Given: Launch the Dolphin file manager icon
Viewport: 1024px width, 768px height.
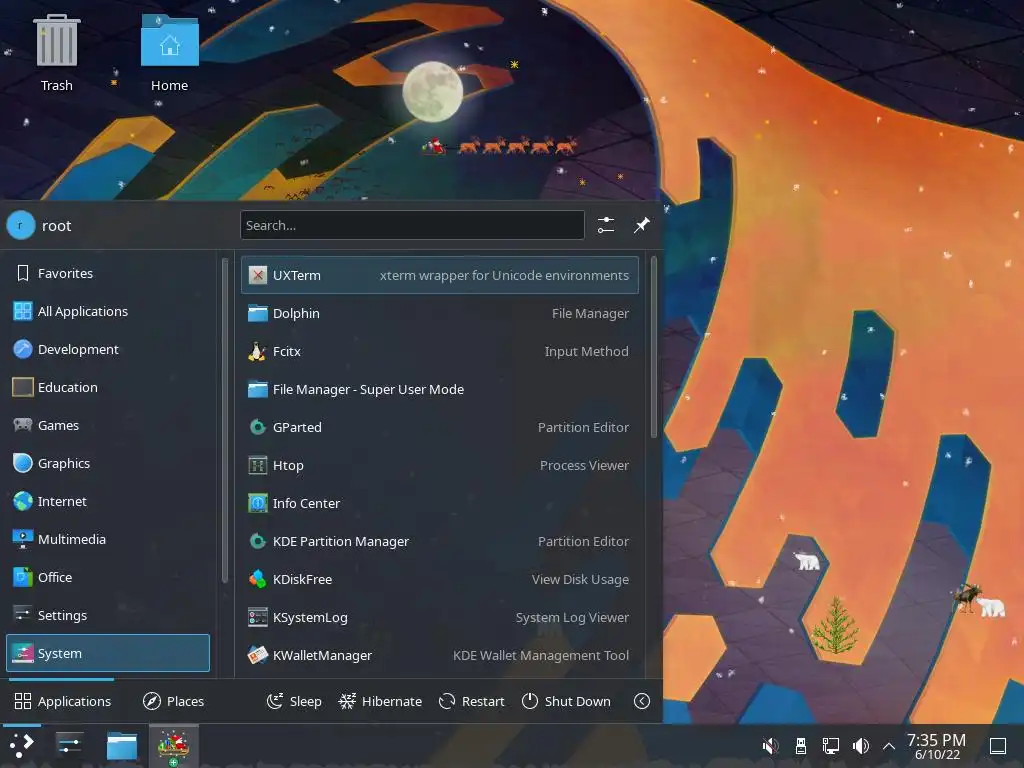Looking at the screenshot, I should (x=258, y=313).
